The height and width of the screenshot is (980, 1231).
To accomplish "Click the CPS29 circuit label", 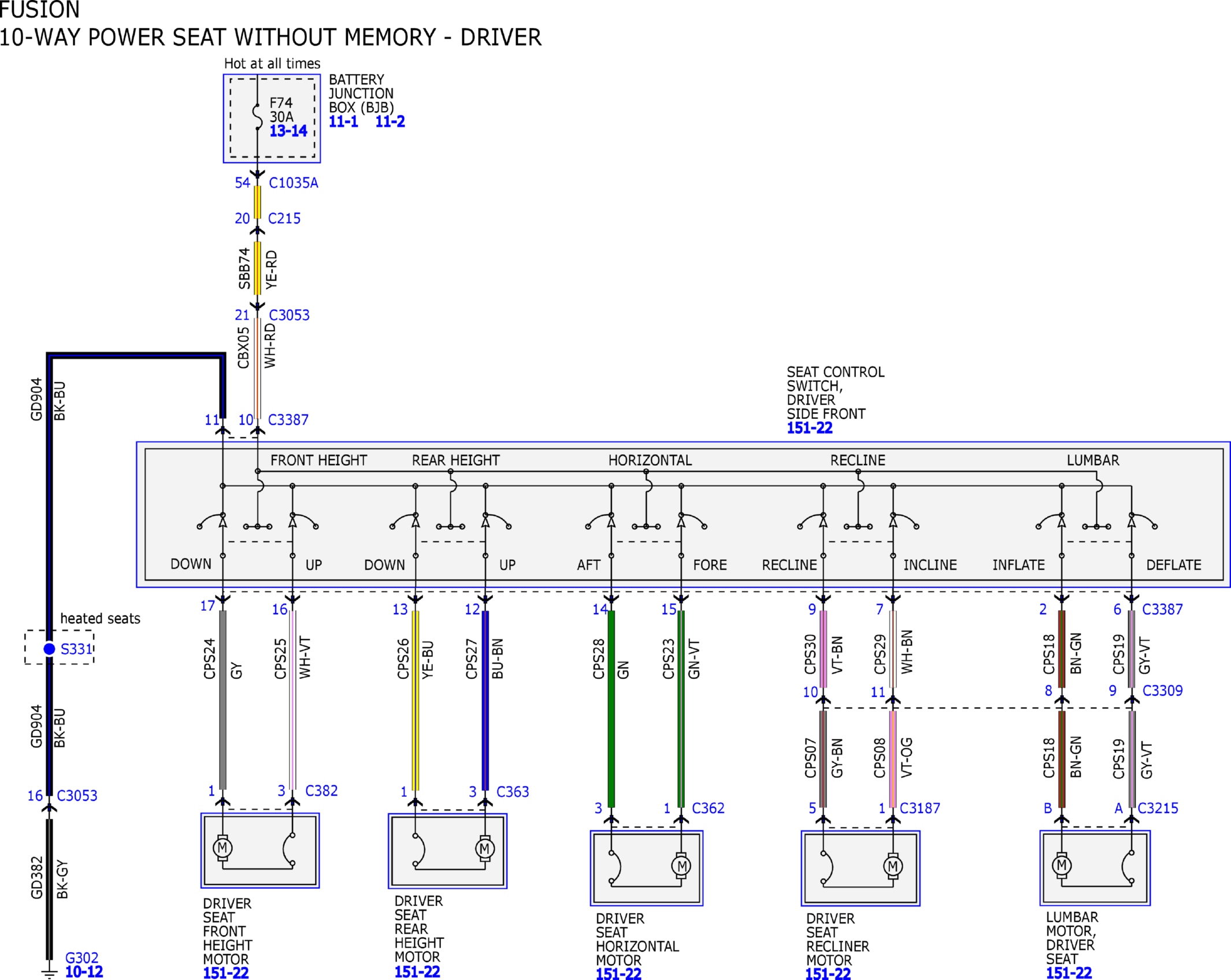I will click(x=880, y=655).
